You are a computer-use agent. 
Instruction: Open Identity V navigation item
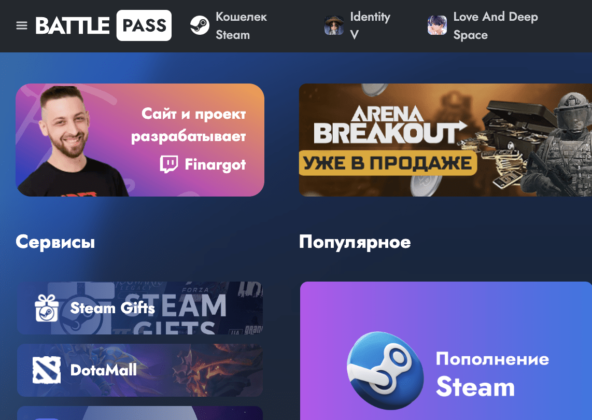(358, 26)
